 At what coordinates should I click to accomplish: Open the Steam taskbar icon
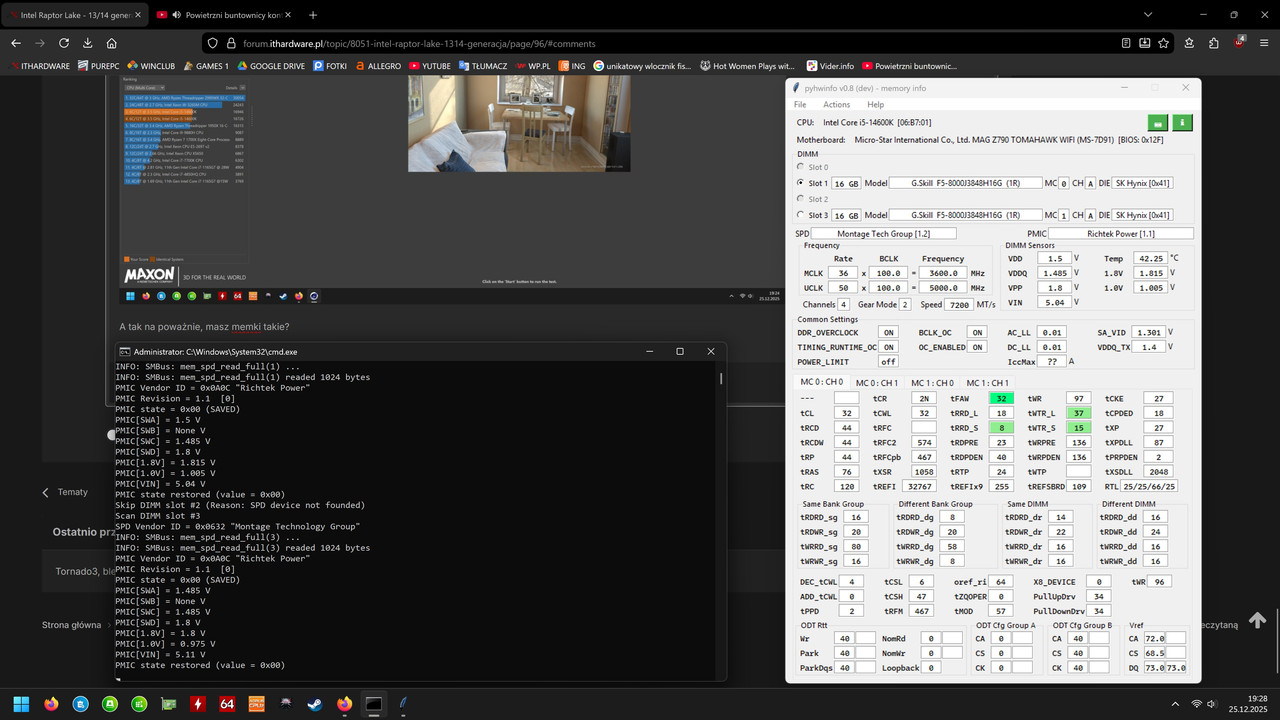click(x=315, y=704)
